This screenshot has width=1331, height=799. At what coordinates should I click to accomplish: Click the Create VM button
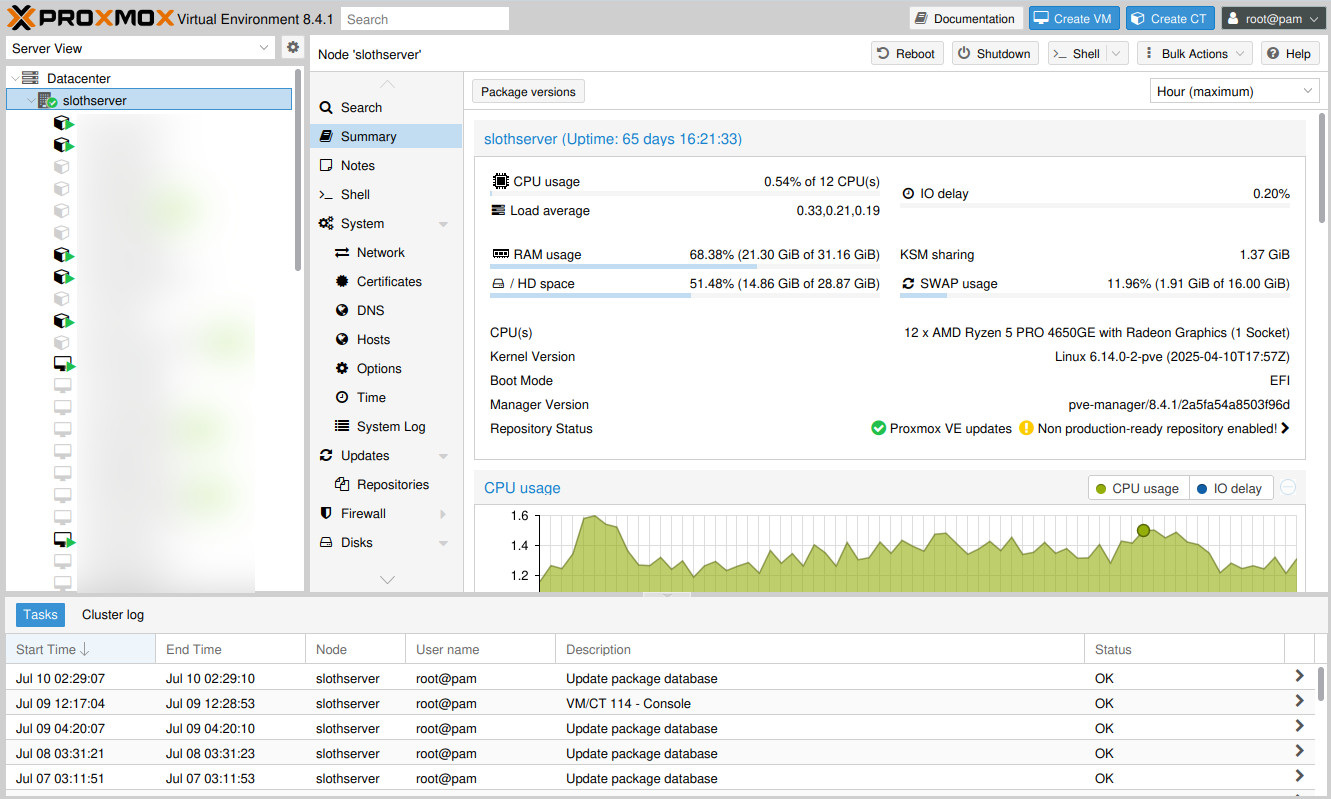[1074, 19]
